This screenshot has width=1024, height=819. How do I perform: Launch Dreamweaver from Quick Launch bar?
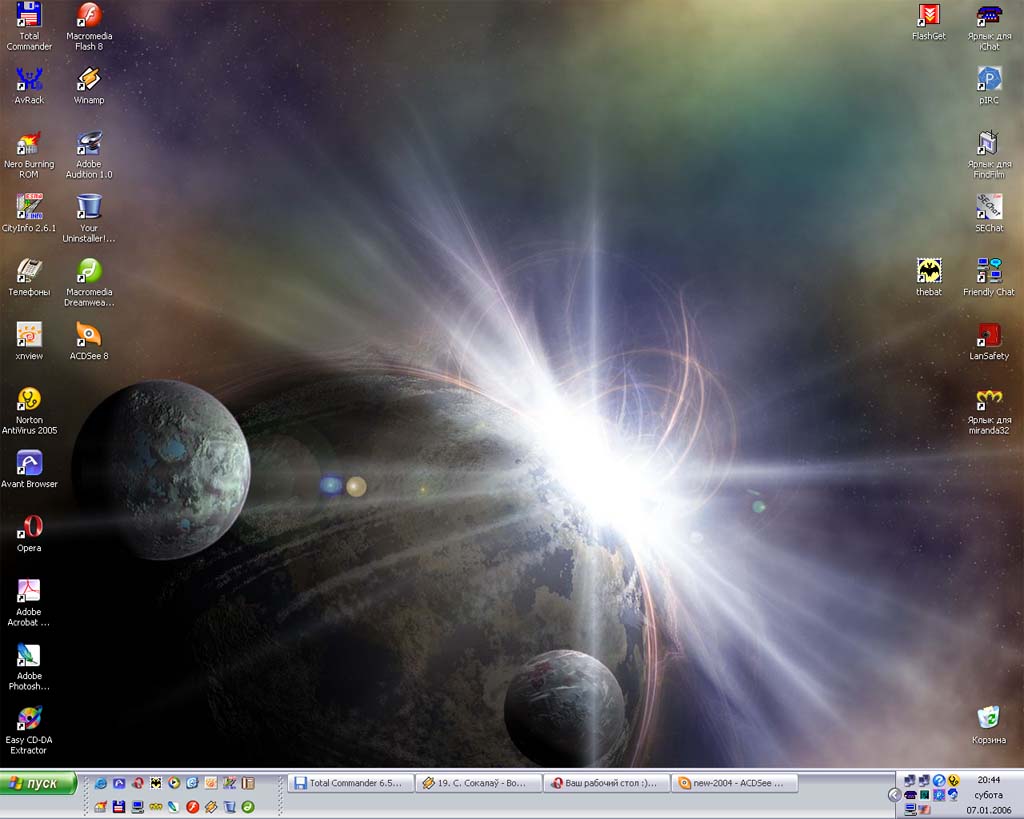pos(248,807)
